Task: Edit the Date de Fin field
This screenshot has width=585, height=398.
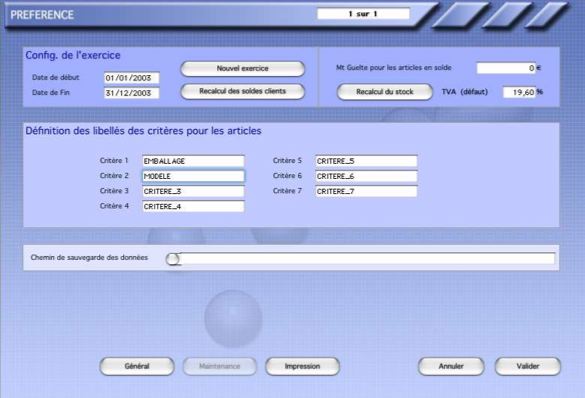Action: click(x=132, y=93)
